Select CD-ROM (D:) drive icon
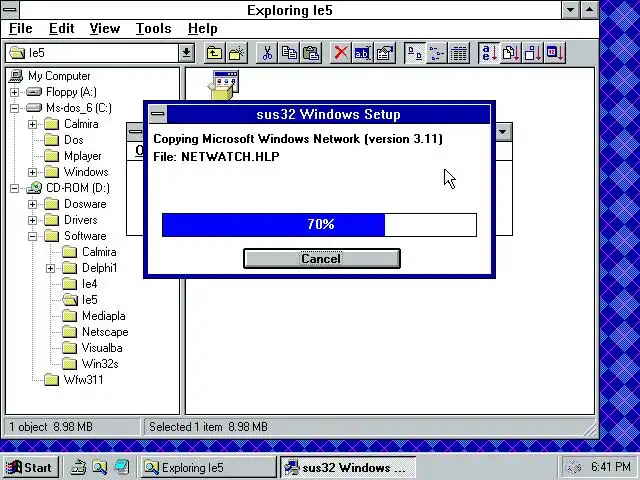 pos(34,188)
